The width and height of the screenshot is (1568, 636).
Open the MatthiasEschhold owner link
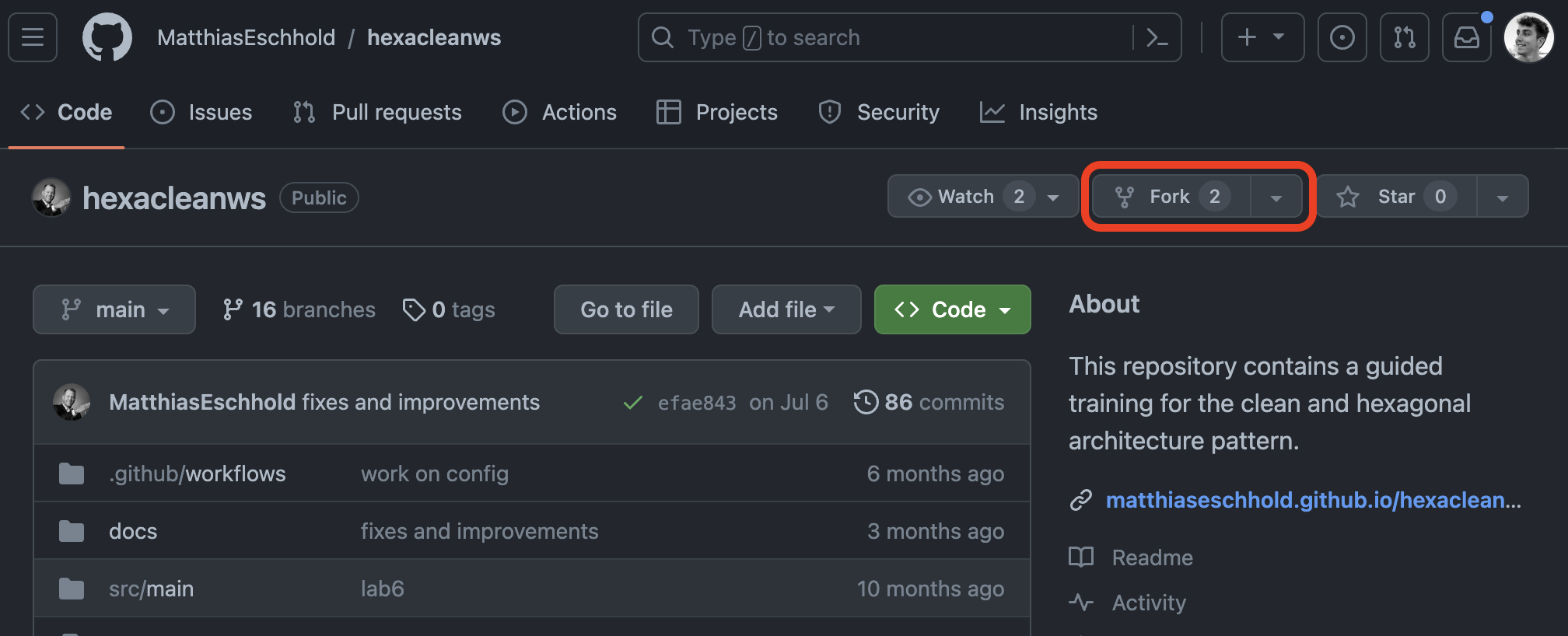246,37
